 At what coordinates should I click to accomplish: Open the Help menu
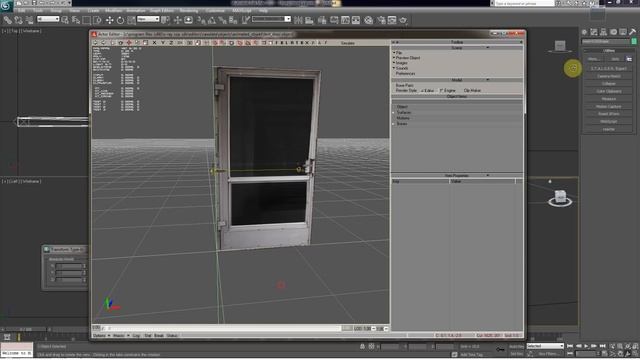pos(263,10)
